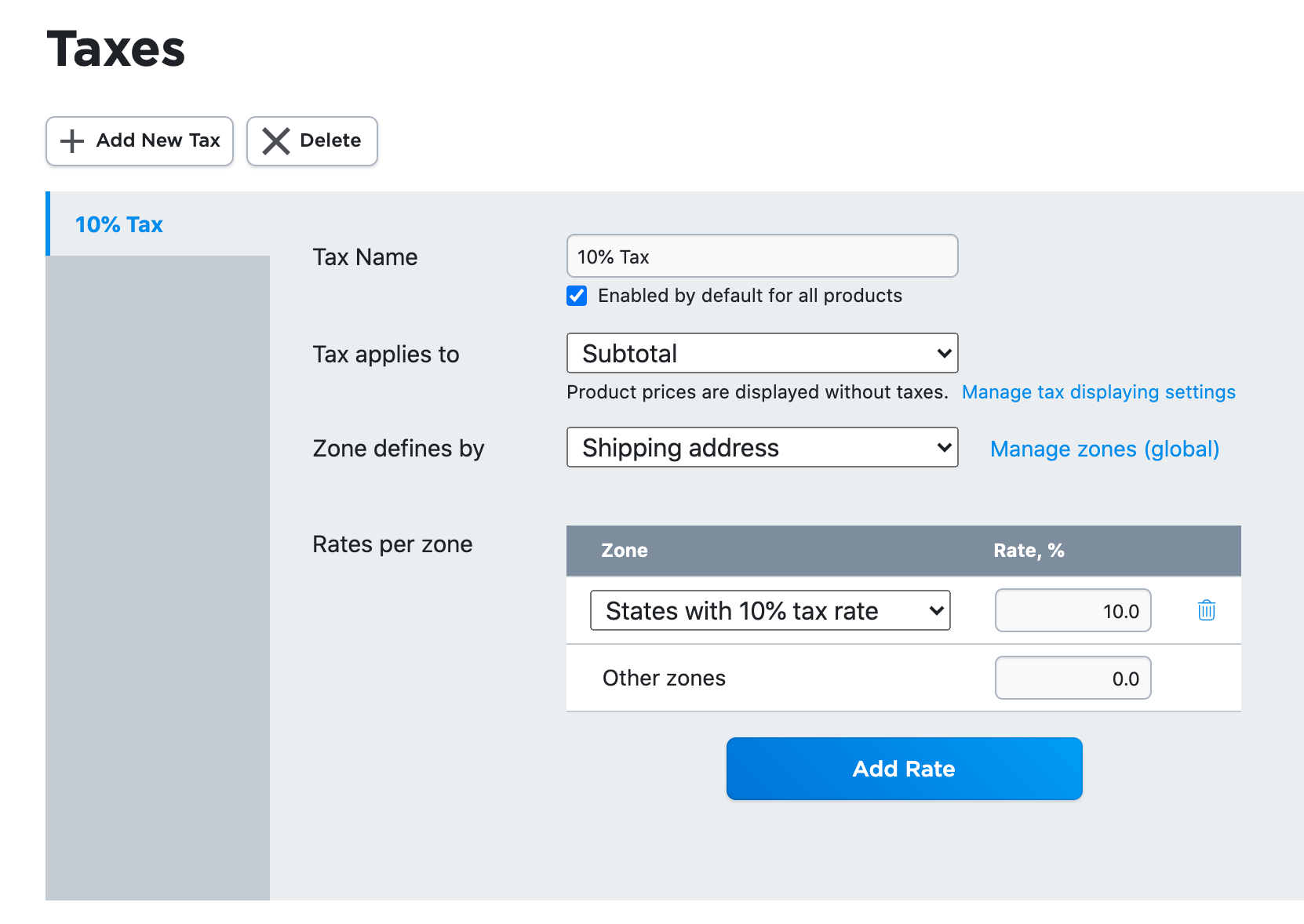Focus the Tax Name text field
Viewport: 1304px width, 924px height.
tap(761, 256)
